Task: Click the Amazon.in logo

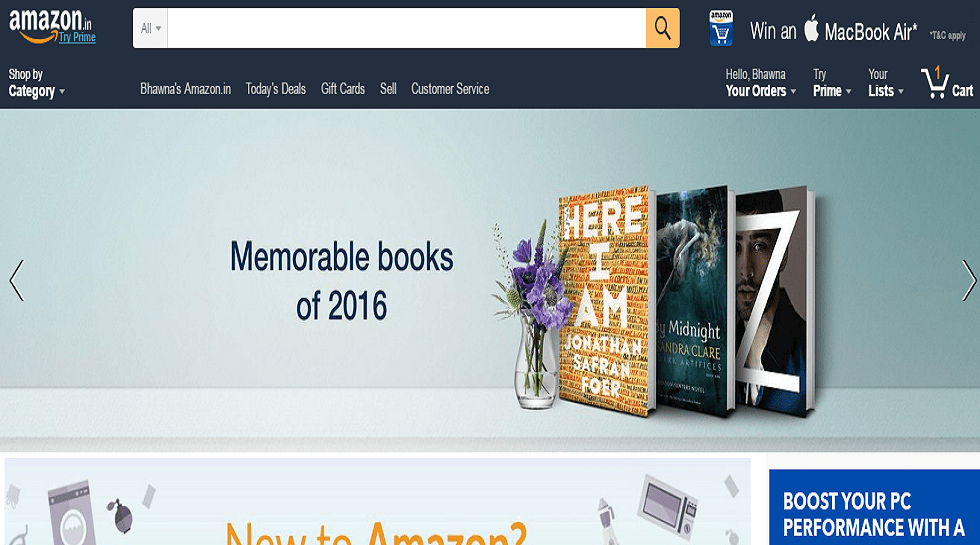Action: click(52, 26)
